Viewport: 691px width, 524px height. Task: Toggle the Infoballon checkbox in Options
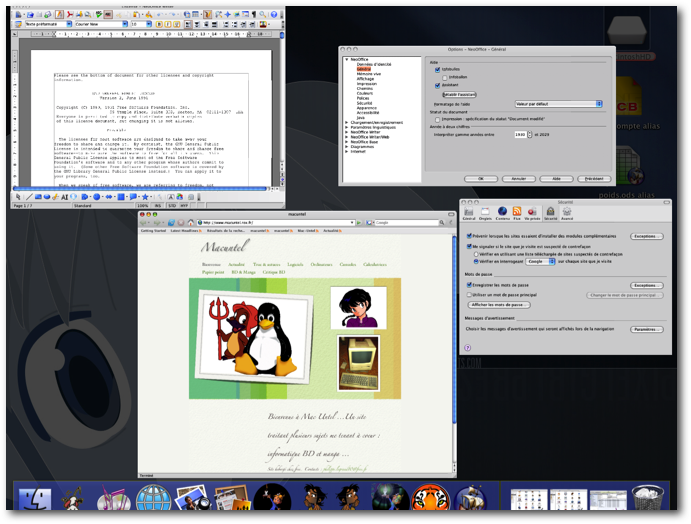tap(444, 78)
